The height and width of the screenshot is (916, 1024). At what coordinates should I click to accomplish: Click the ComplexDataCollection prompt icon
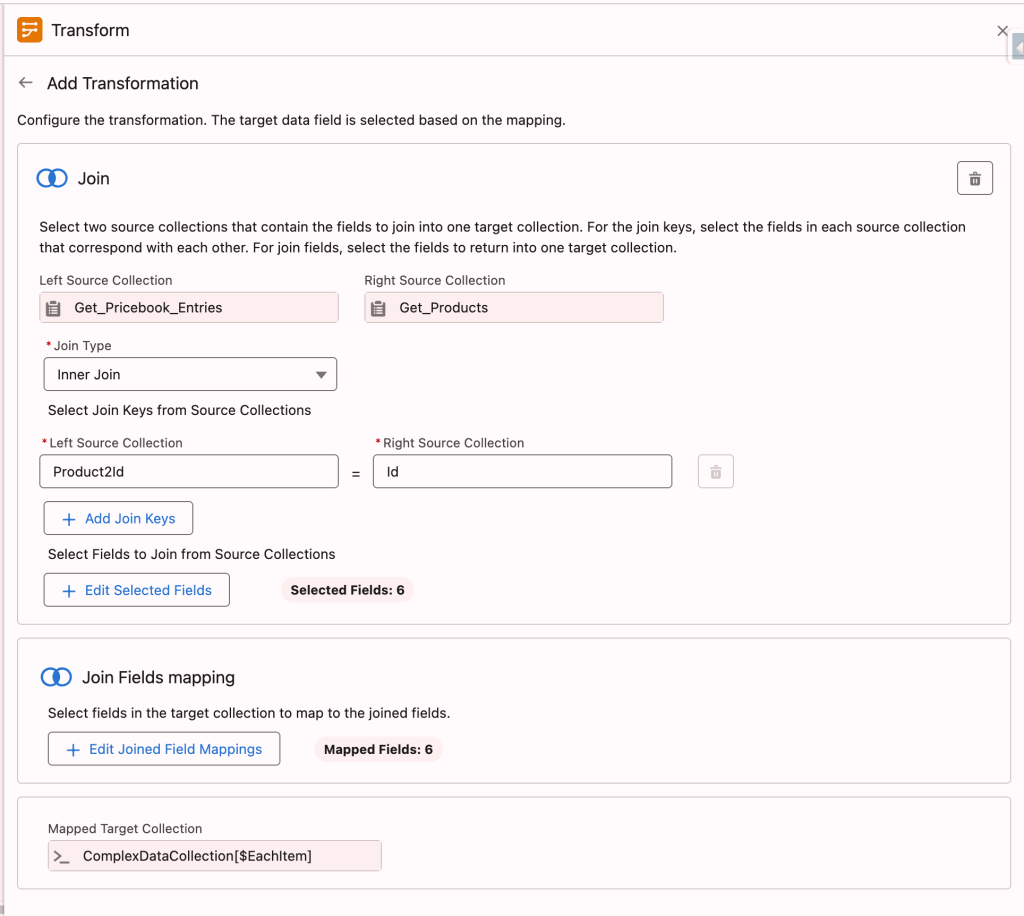tap(61, 857)
